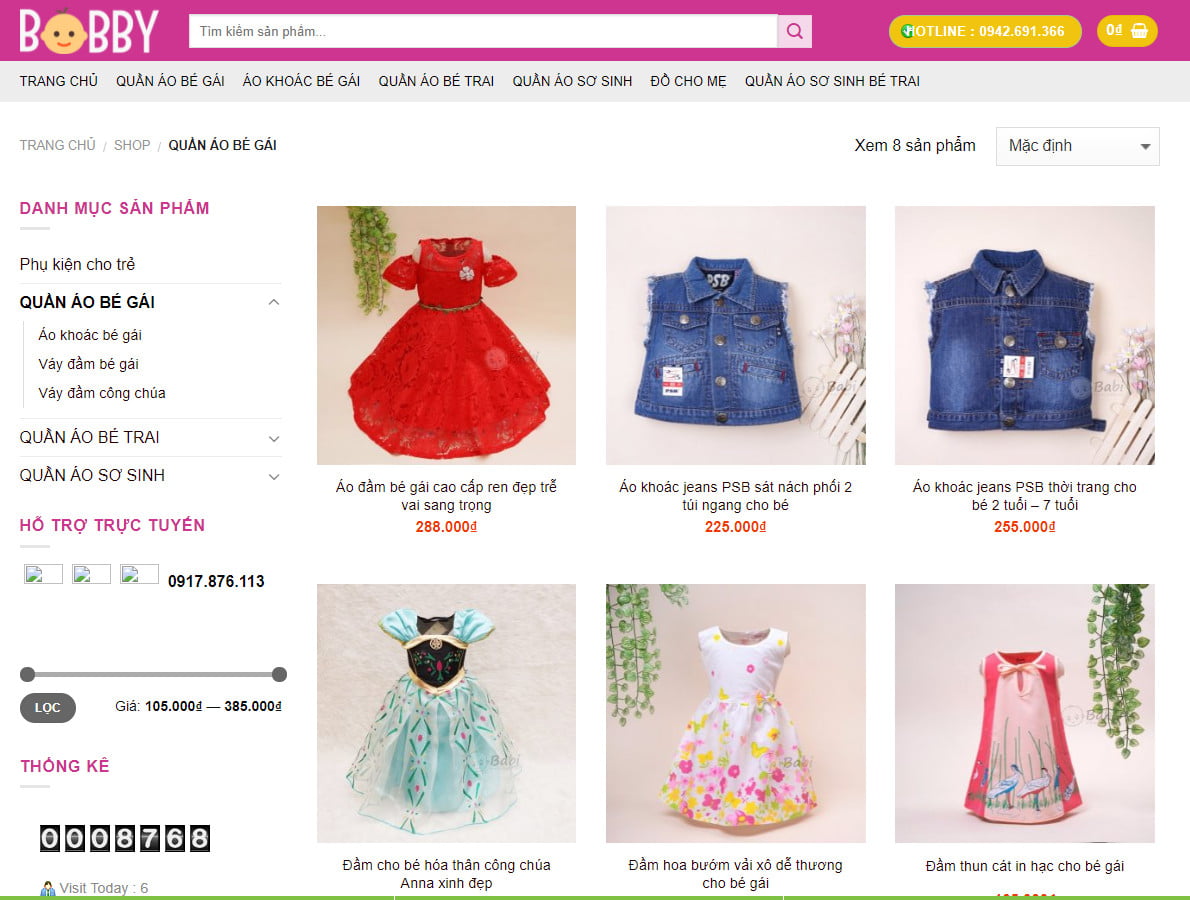1190x900 pixels.
Task: Focus the Tìm kiếm sản phẩm search field
Action: [x=483, y=31]
